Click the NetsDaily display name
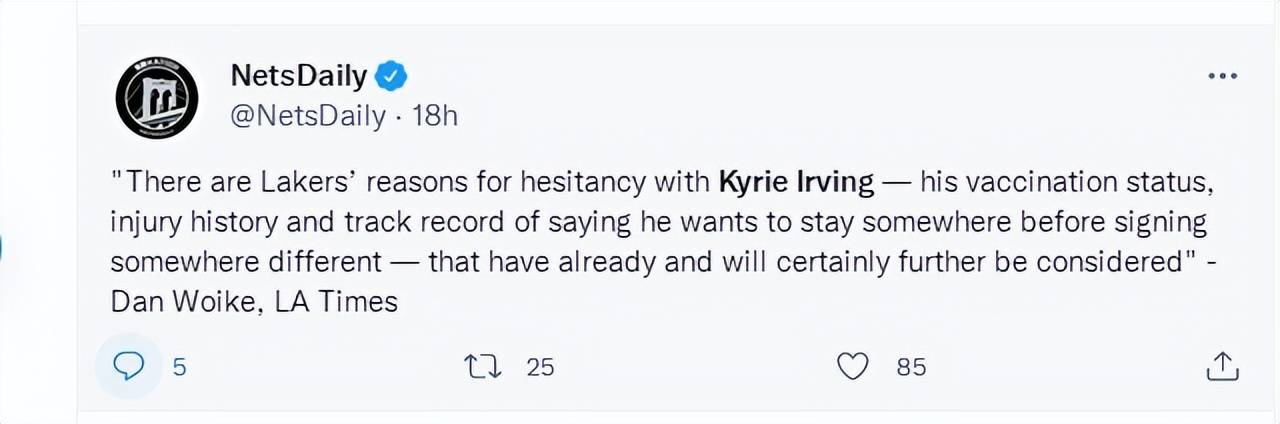 298,75
